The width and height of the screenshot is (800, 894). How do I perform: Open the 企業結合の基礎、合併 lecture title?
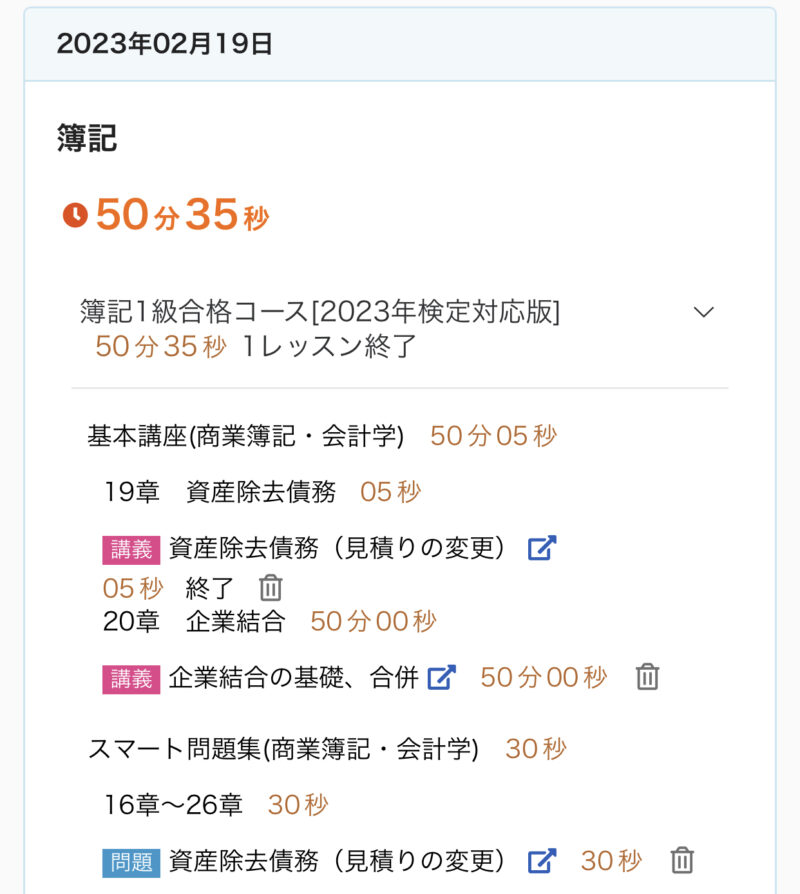pyautogui.click(x=293, y=677)
